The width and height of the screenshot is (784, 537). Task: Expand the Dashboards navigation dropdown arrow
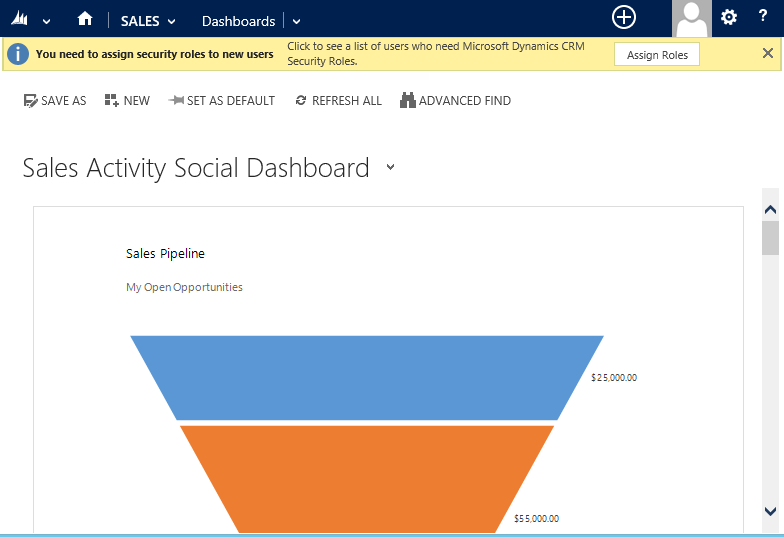pos(296,21)
